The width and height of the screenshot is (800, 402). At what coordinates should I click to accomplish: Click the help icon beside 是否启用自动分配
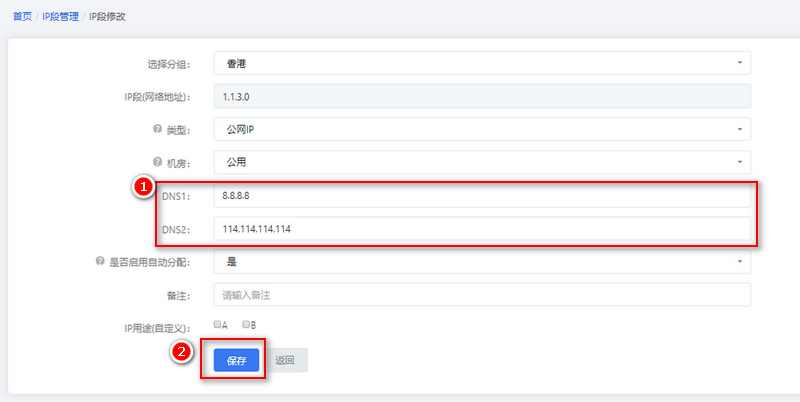tap(100, 261)
